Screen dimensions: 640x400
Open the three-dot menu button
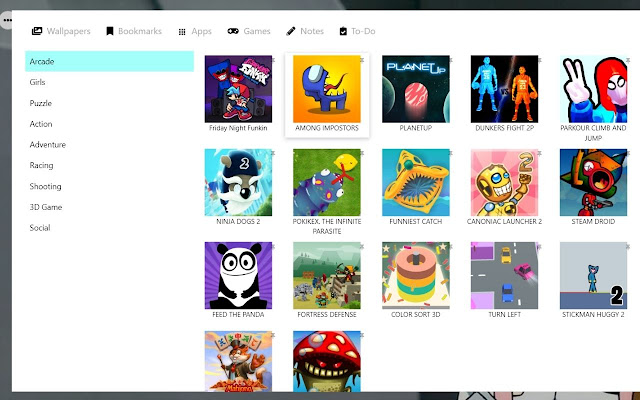pyautogui.click(x=7, y=20)
